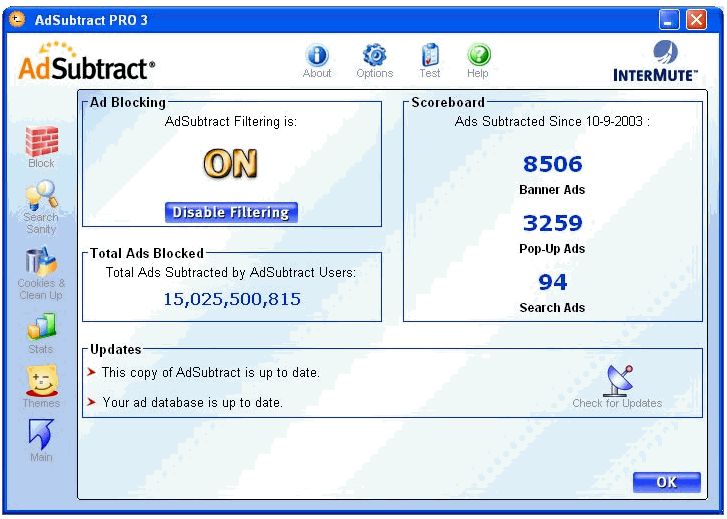The width and height of the screenshot is (727, 519).
Task: View the Stats section
Action: (x=41, y=328)
